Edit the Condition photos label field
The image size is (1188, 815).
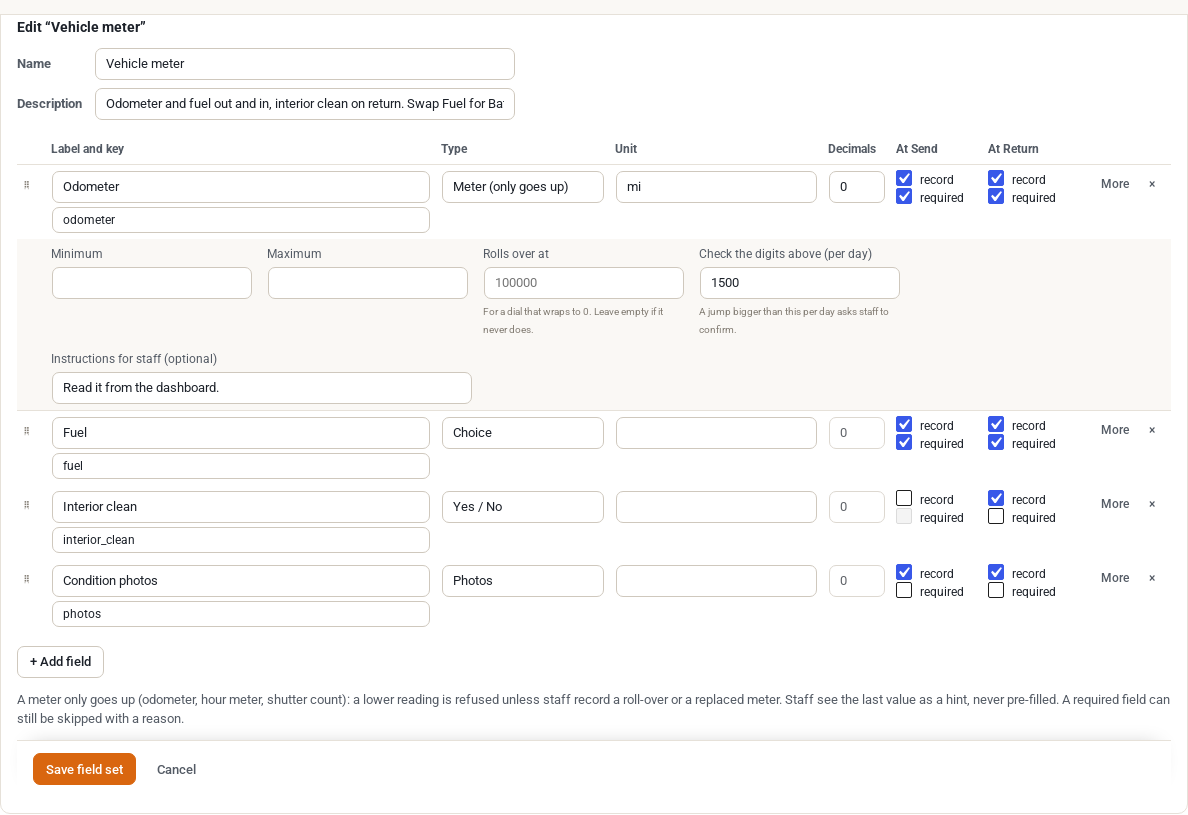241,581
